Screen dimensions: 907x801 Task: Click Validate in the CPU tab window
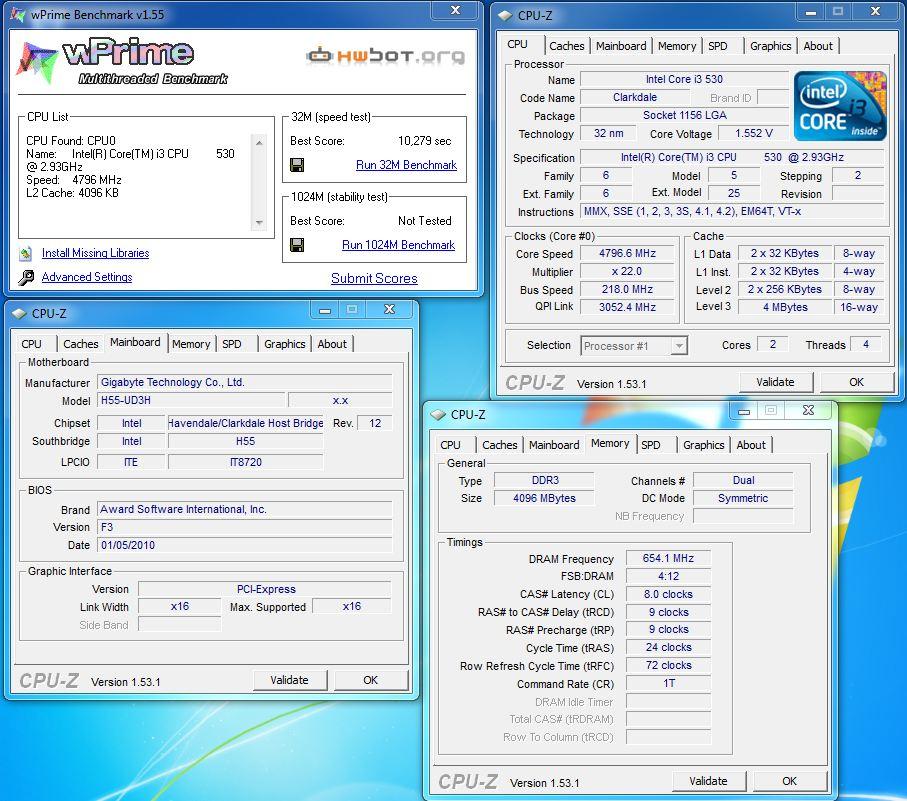(x=775, y=382)
